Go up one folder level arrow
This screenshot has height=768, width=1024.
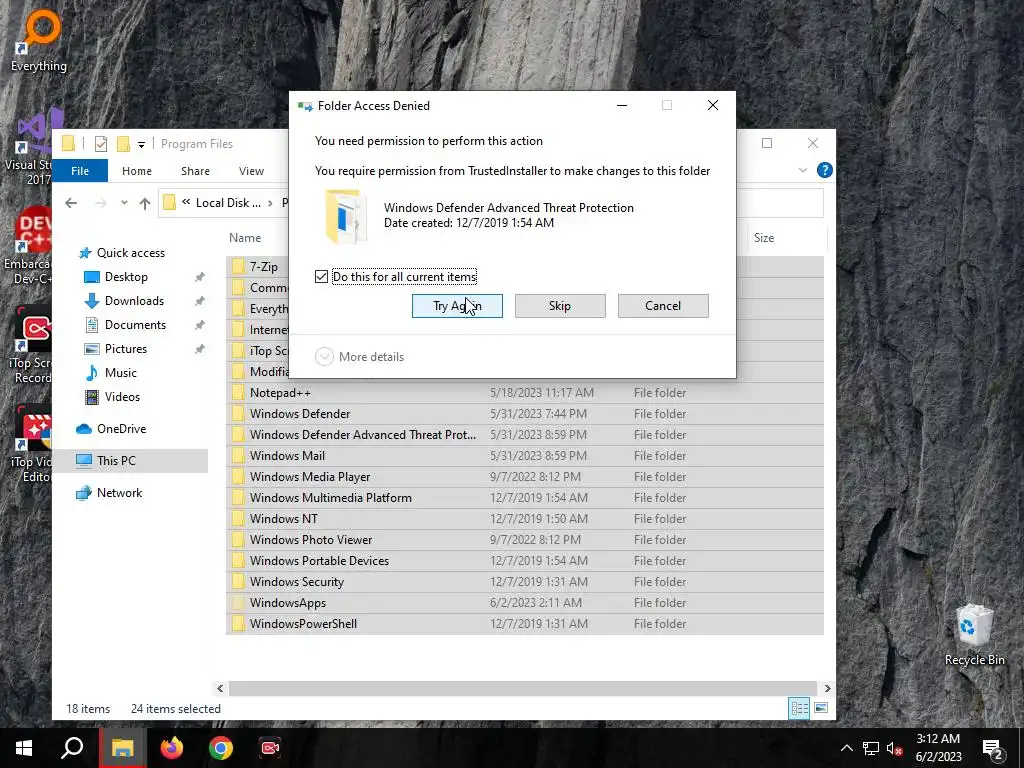pos(145,203)
